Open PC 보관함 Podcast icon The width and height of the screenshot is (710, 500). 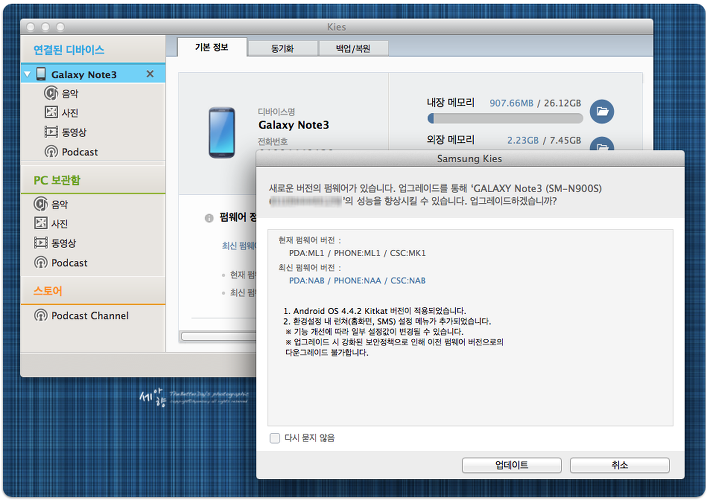(x=41, y=263)
